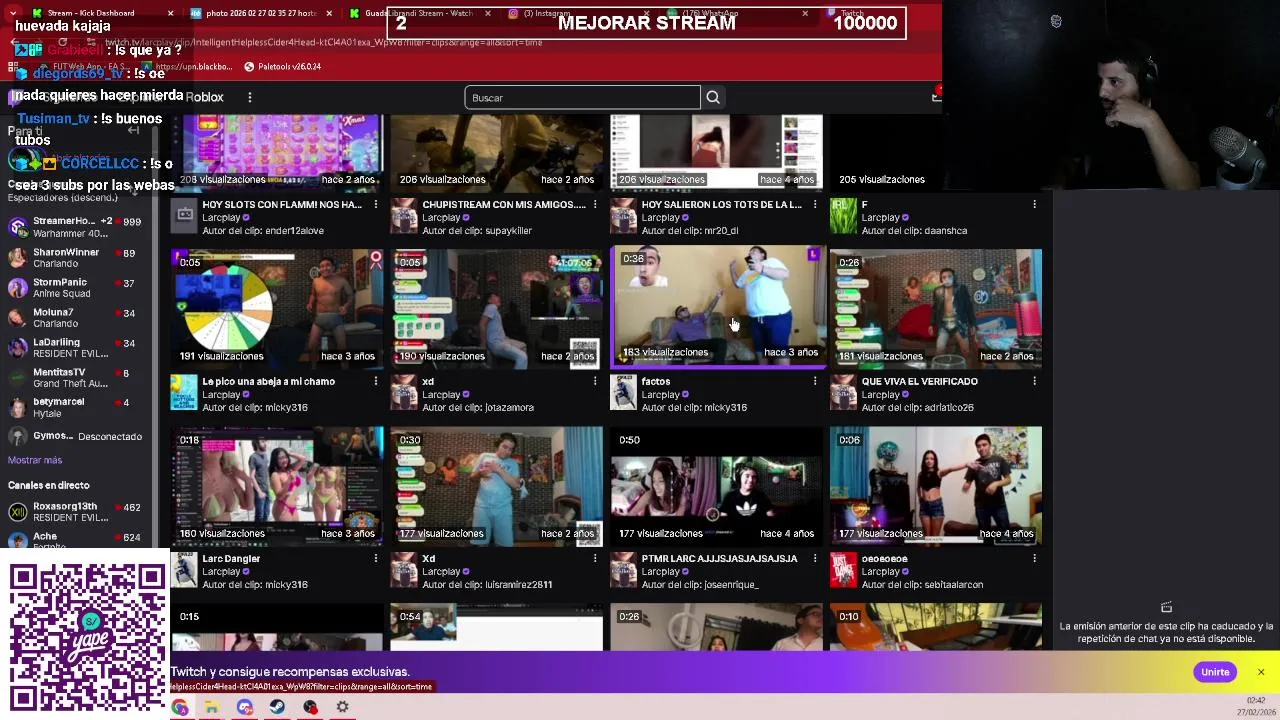
Task: Open Moluna7 channel in the sidebar
Action: tap(75, 318)
